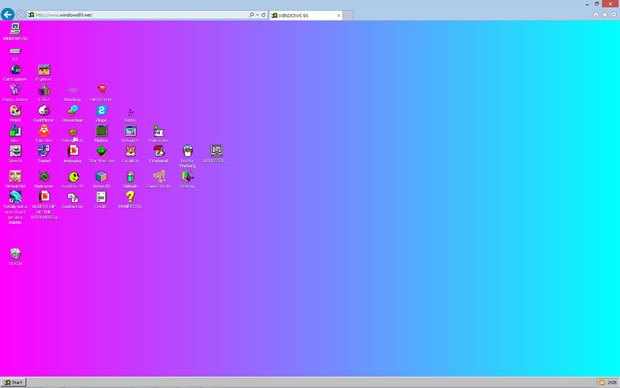Open the CodeMirror icon
The width and height of the screenshot is (620, 388).
tap(44, 114)
